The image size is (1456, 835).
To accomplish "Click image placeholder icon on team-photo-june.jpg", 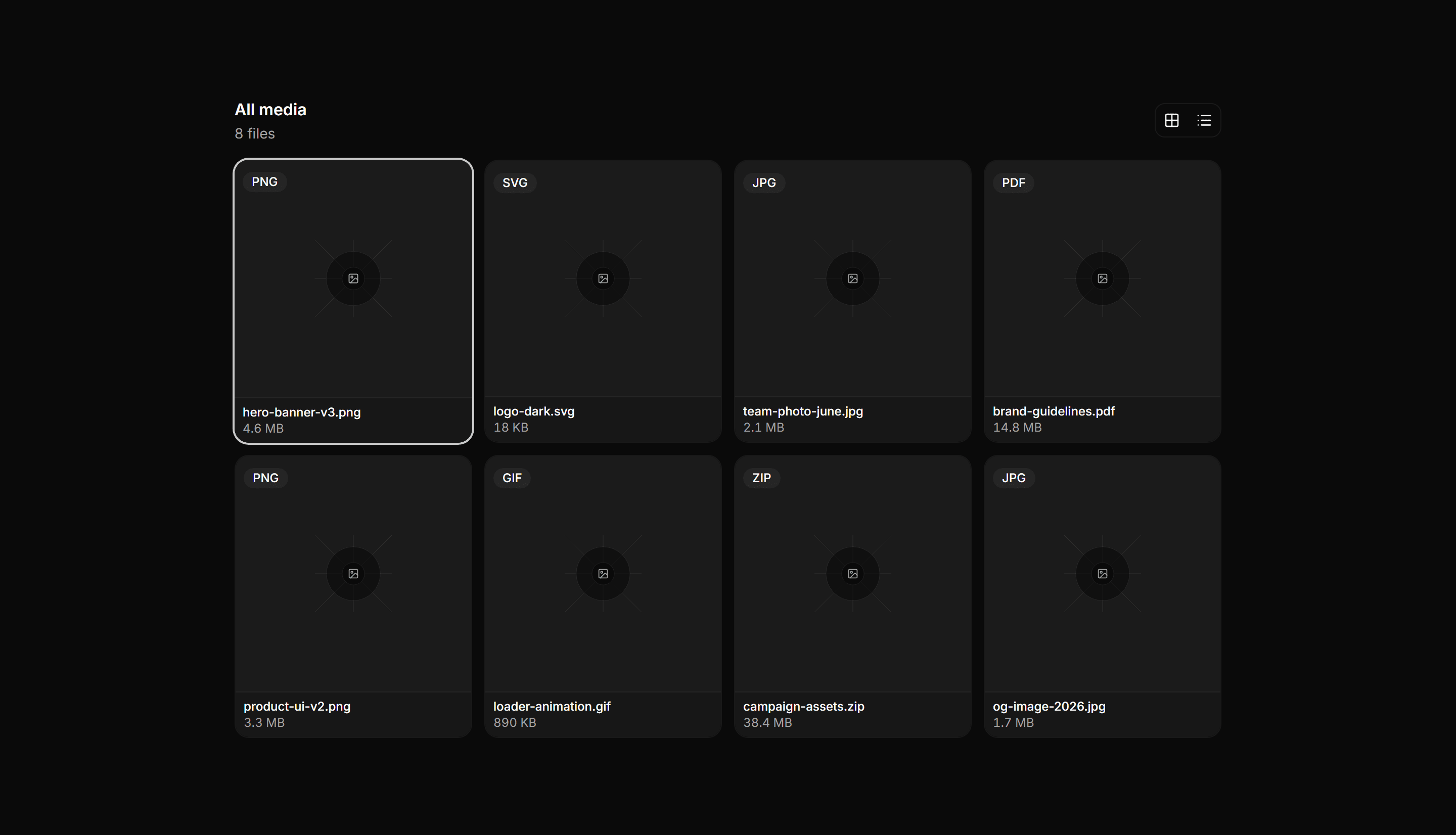I will pos(853,279).
